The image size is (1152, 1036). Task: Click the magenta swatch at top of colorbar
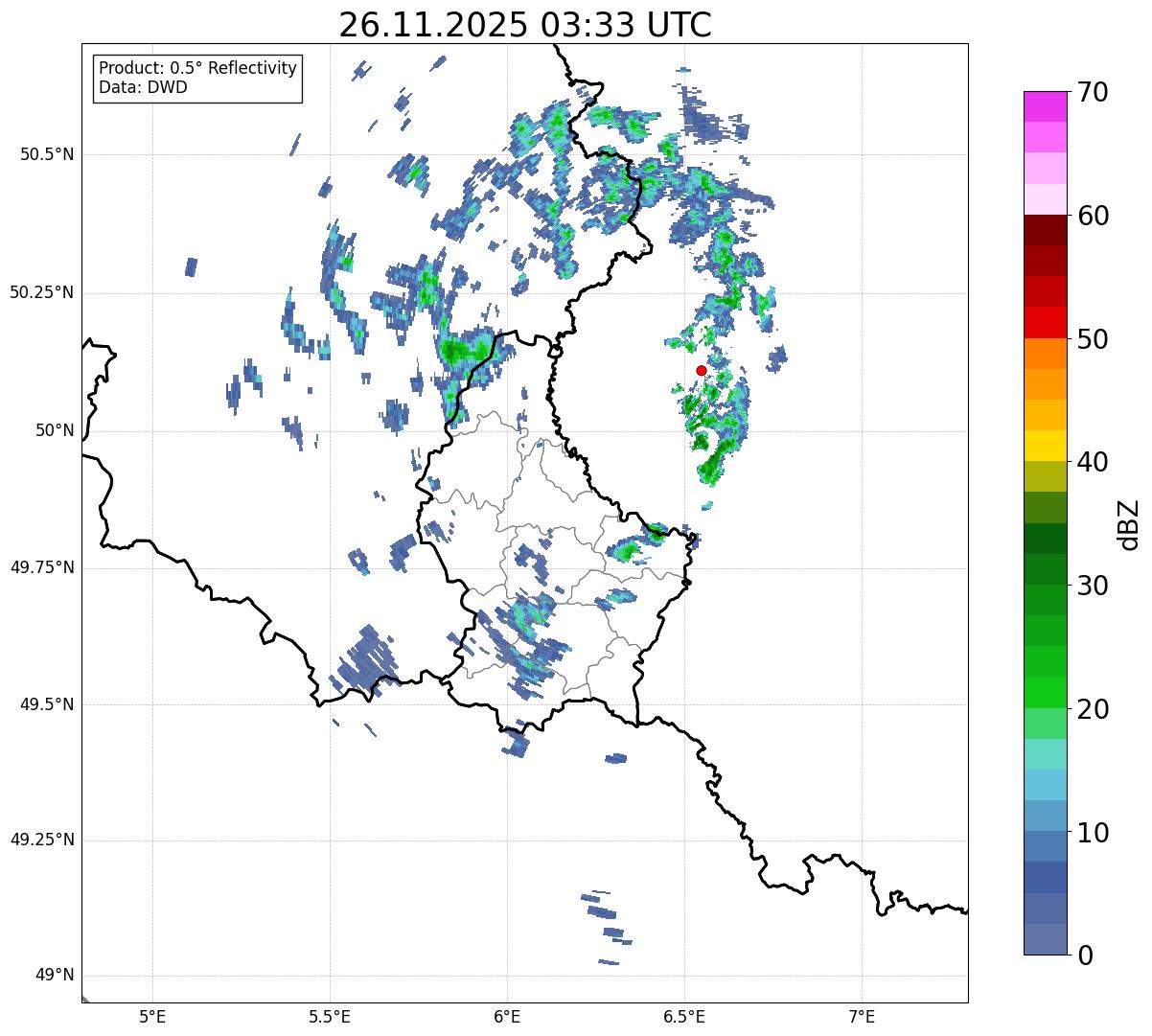pyautogui.click(x=1045, y=106)
